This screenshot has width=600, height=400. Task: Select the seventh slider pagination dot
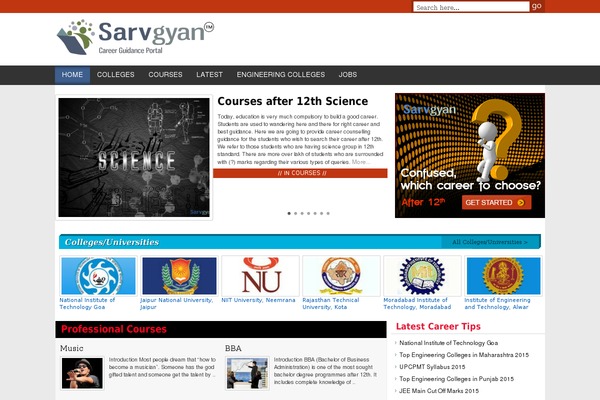[x=328, y=213]
